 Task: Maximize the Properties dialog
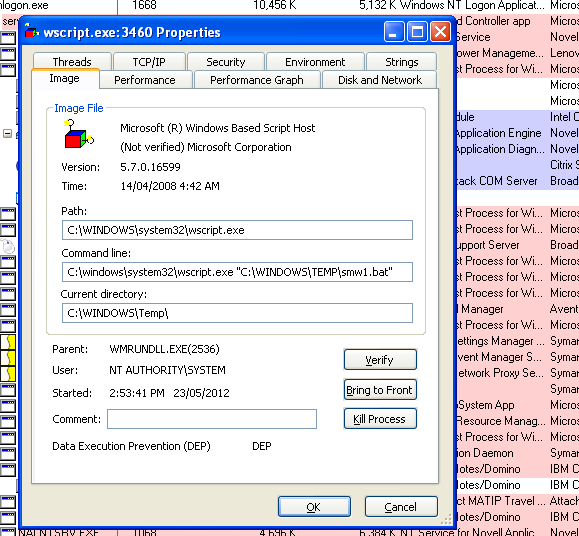pyautogui.click(x=417, y=32)
